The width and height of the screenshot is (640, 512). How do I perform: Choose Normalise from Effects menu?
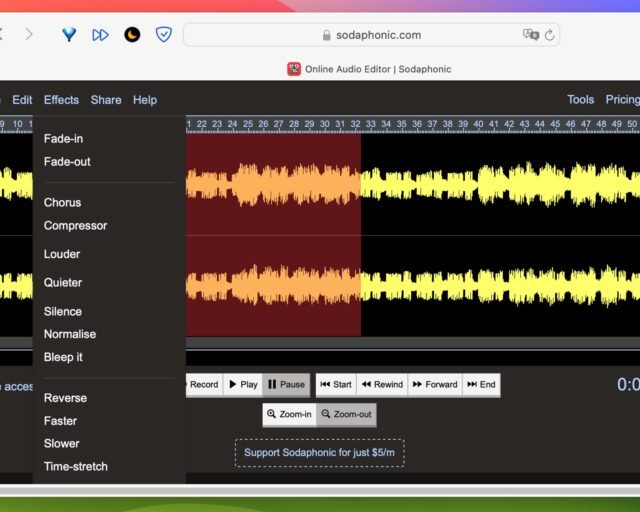click(x=70, y=334)
